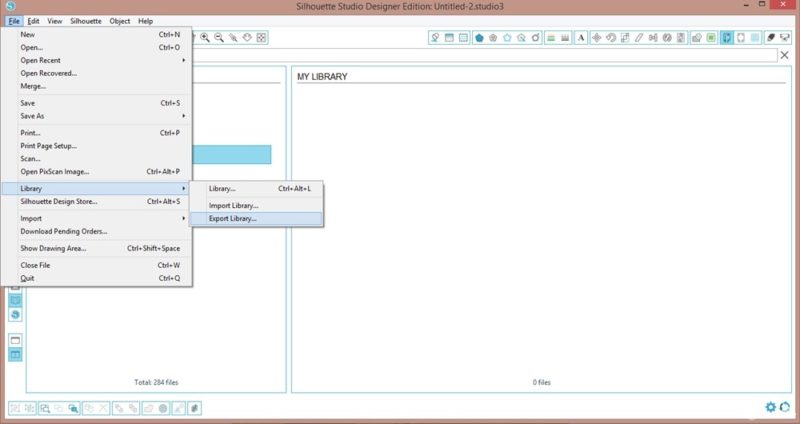Select Merge... menu entry
800x424 pixels.
click(x=96, y=86)
